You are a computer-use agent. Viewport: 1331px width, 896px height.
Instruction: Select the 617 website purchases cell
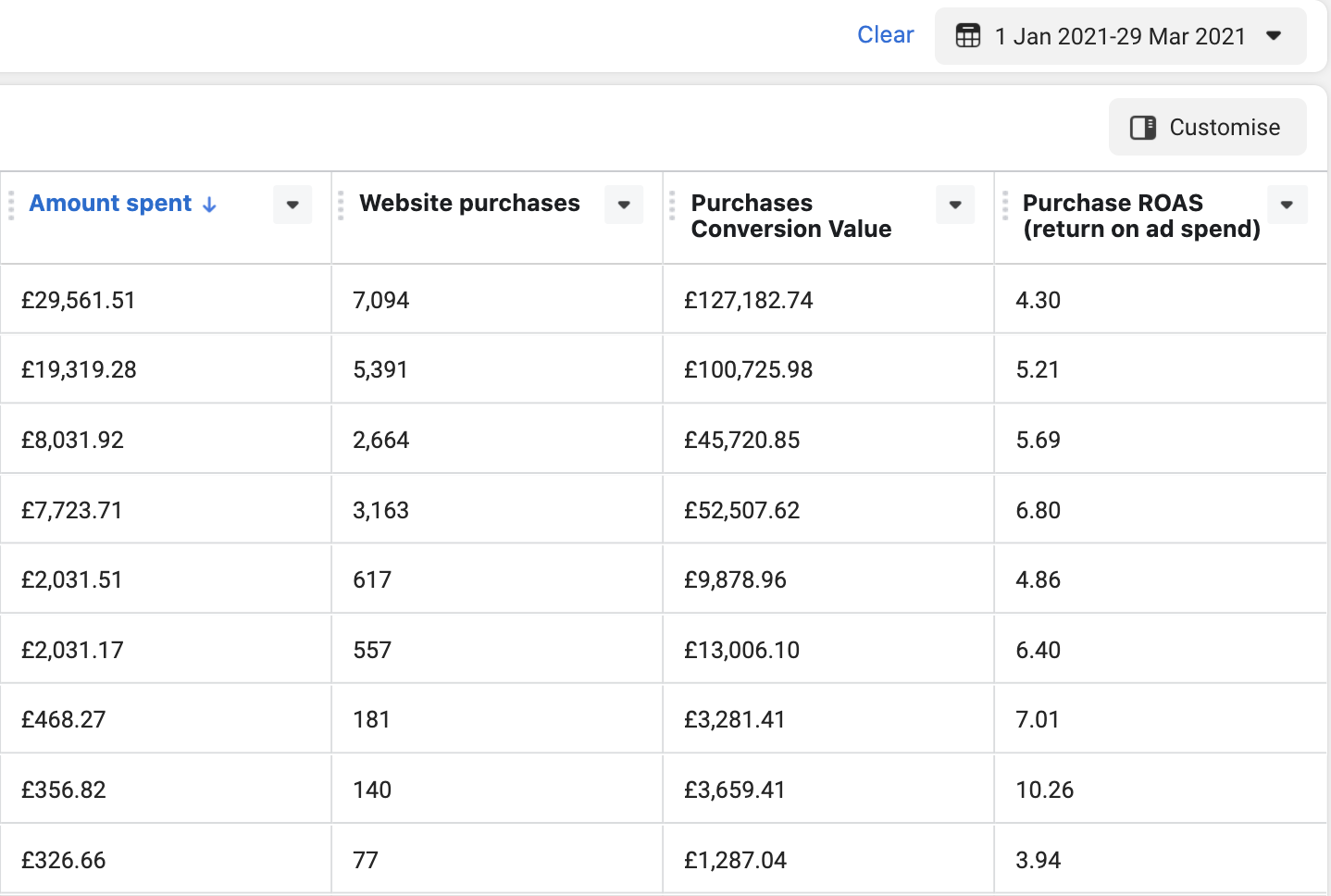(497, 579)
